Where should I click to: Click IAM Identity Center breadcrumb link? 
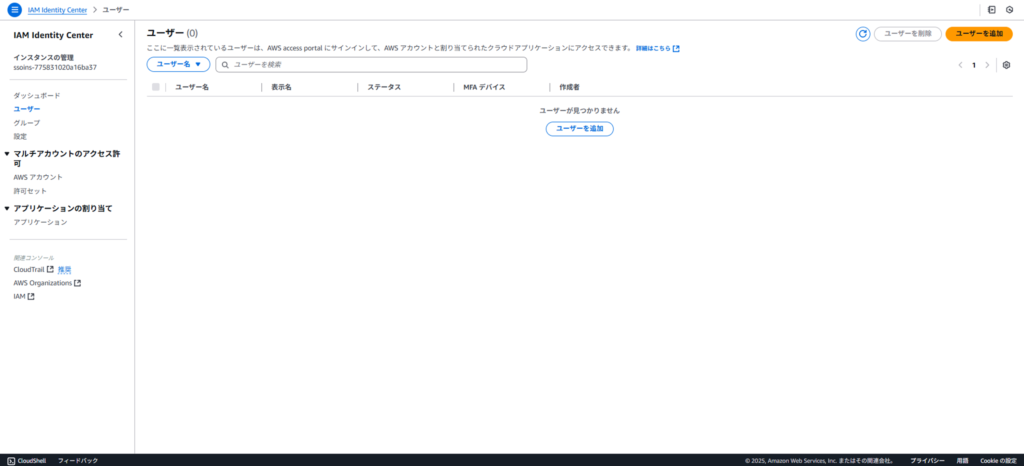pyautogui.click(x=57, y=10)
